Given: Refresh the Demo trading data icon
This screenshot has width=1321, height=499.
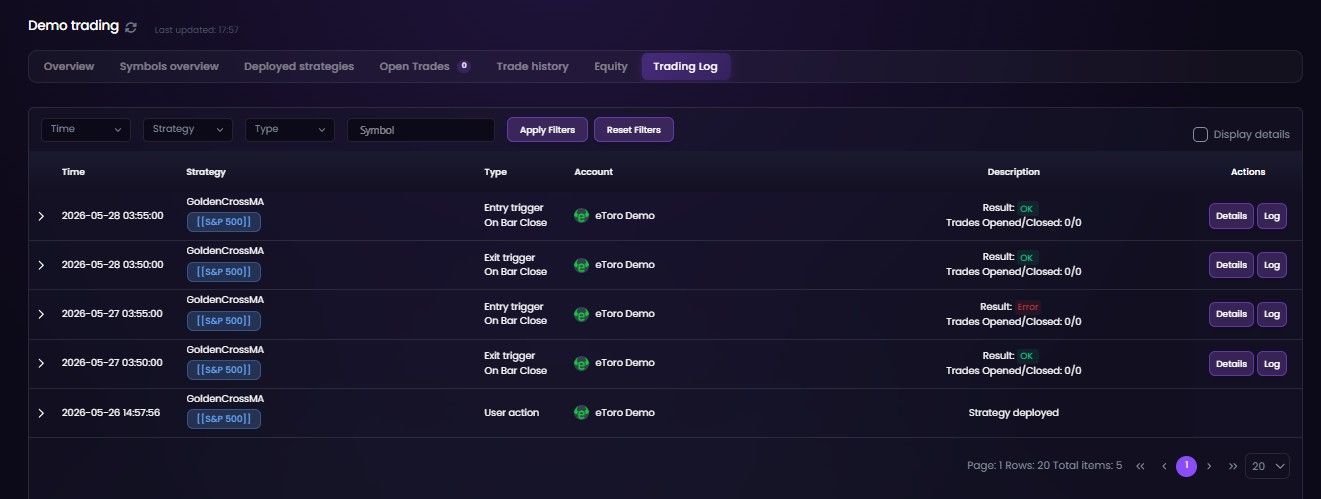Looking at the screenshot, I should 131,27.
